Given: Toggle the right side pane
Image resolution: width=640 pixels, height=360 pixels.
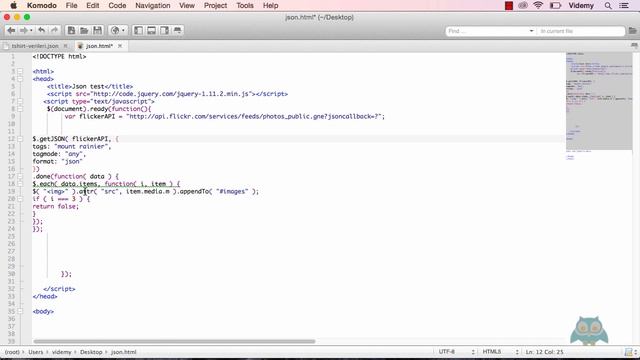Looking at the screenshot, I should pyautogui.click(x=164, y=31).
